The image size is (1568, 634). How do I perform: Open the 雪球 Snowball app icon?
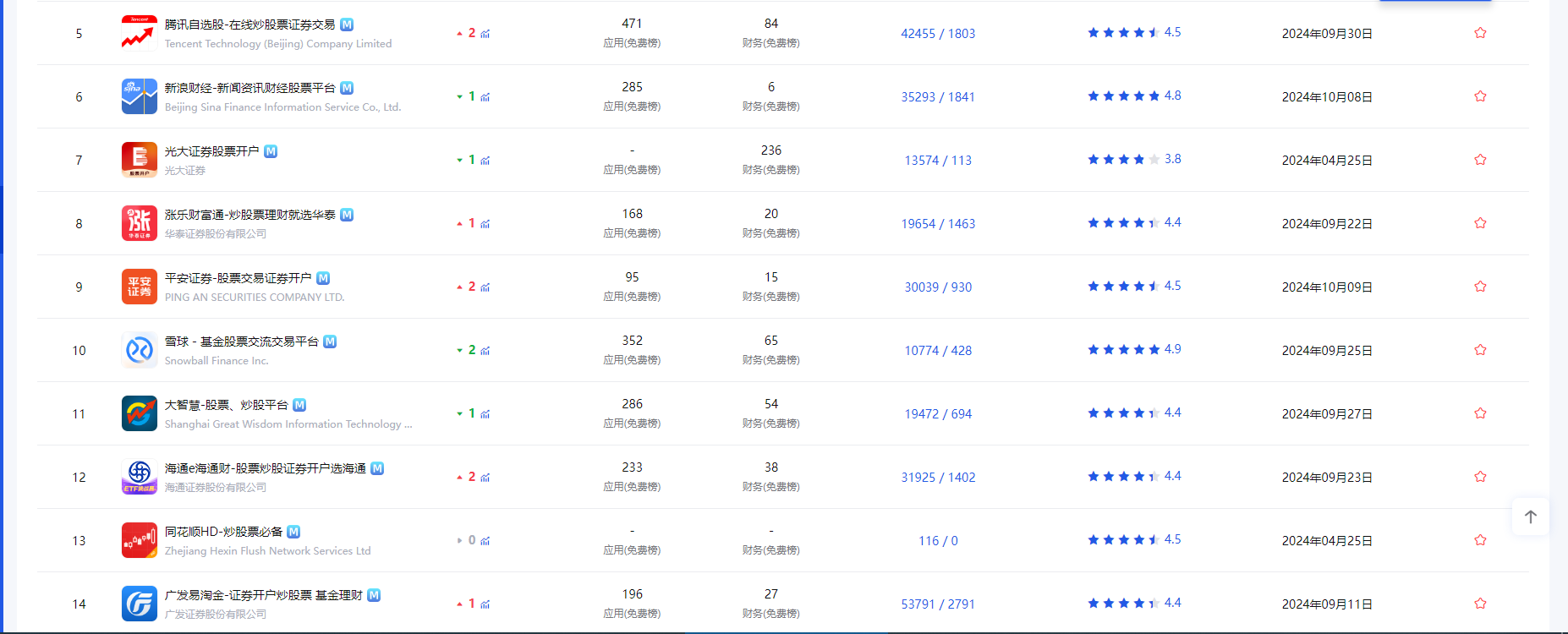click(x=139, y=350)
